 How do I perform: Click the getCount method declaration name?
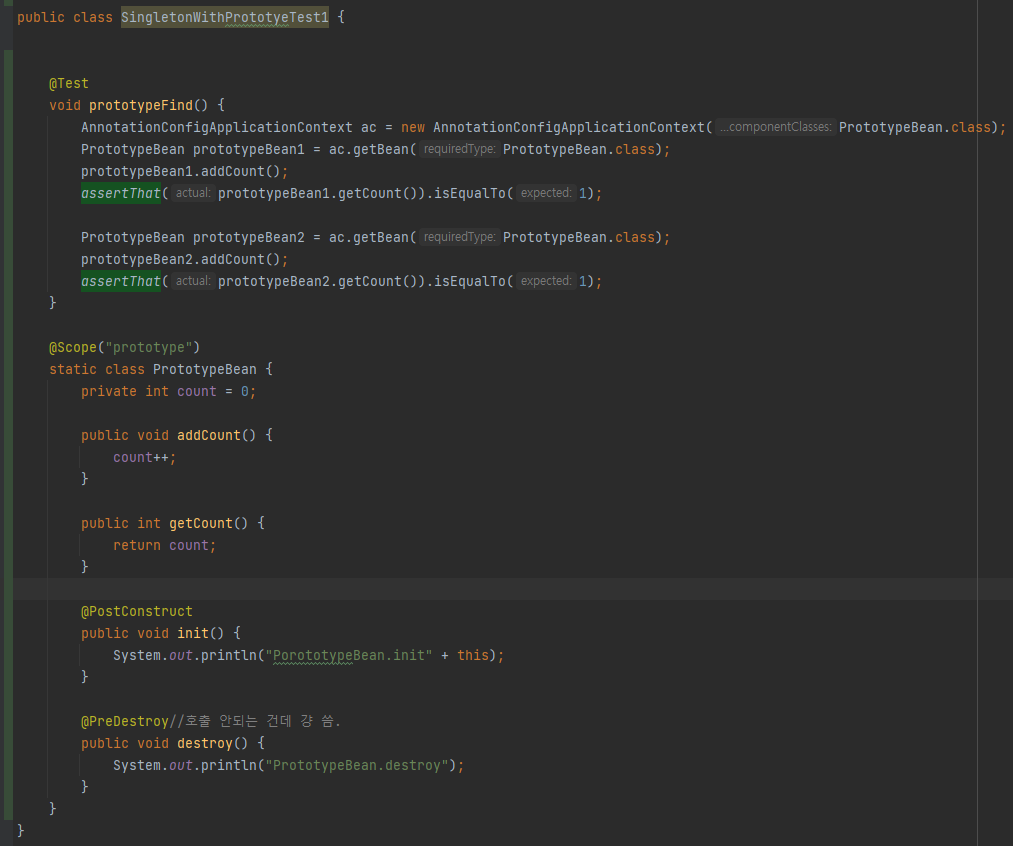pos(201,523)
